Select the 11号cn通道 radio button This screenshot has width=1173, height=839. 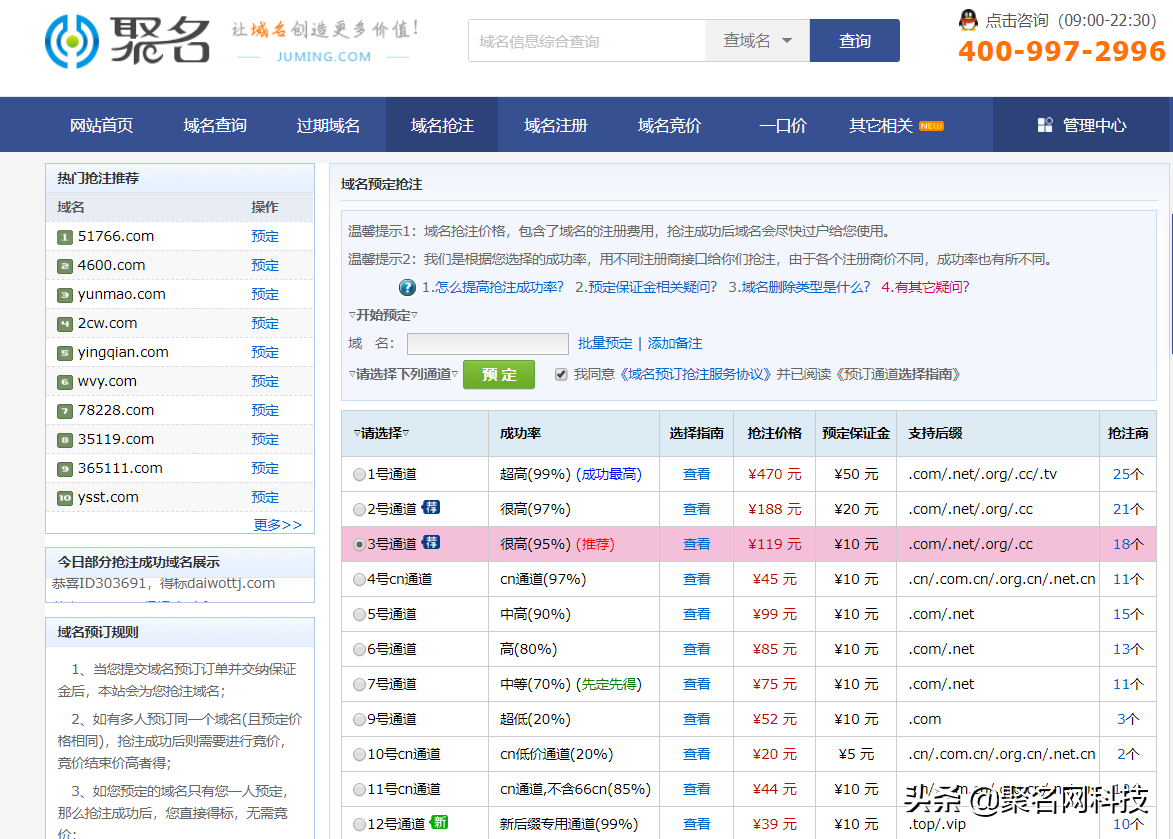tap(359, 790)
